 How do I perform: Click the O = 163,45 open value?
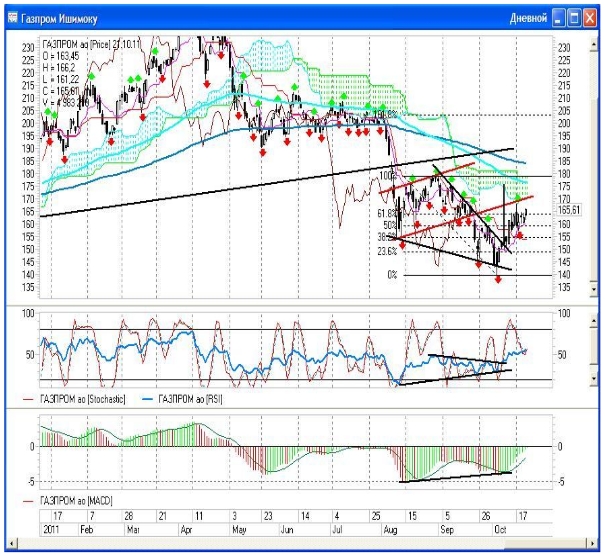click(61, 56)
